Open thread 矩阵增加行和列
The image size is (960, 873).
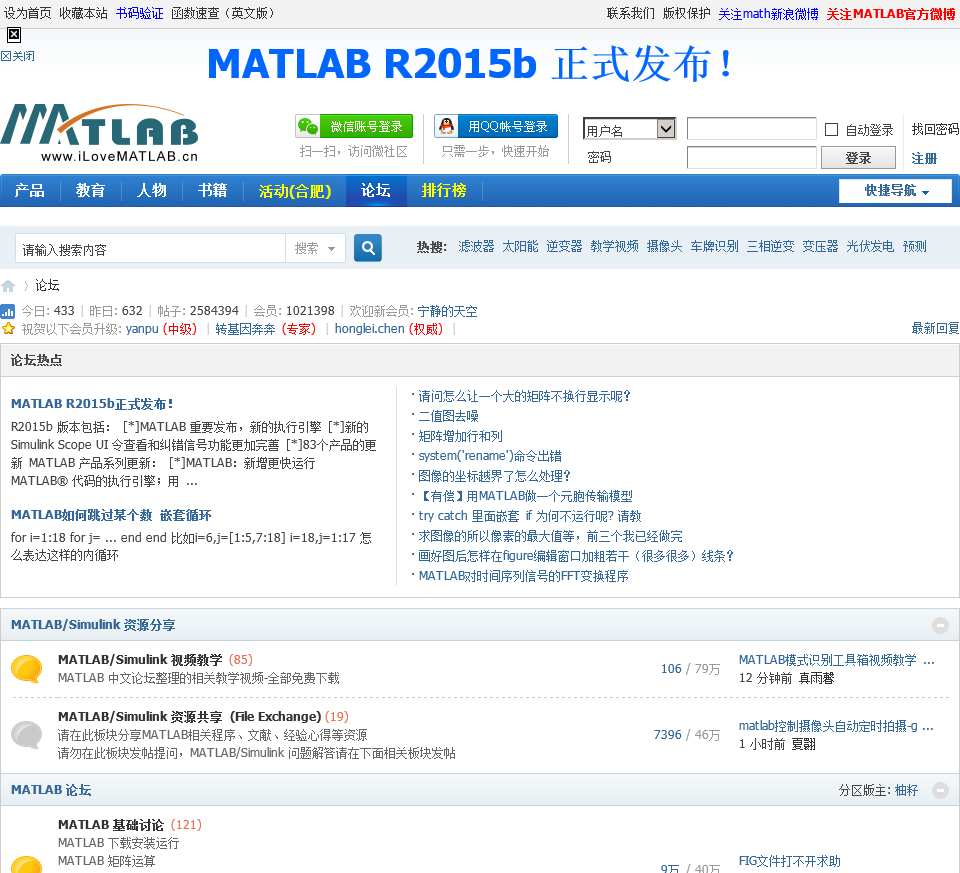[x=460, y=436]
